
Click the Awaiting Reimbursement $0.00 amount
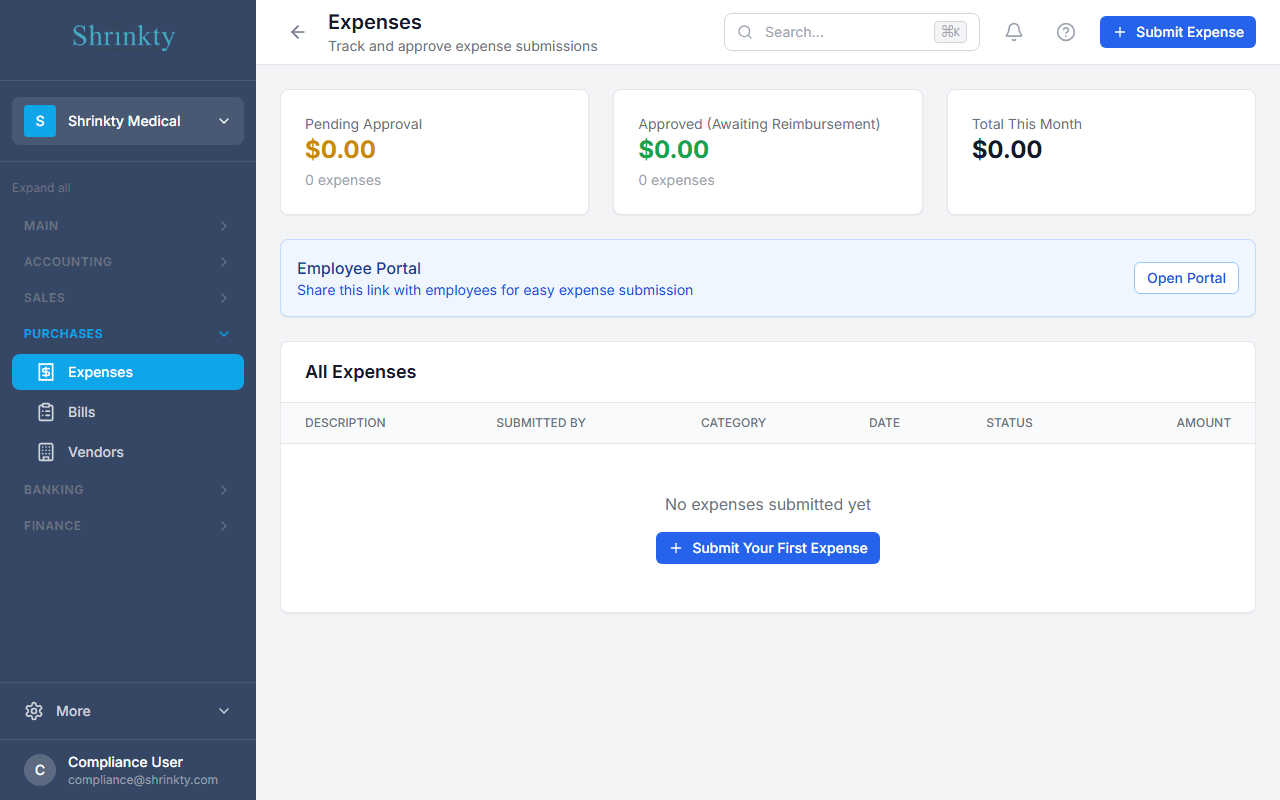[x=674, y=150]
